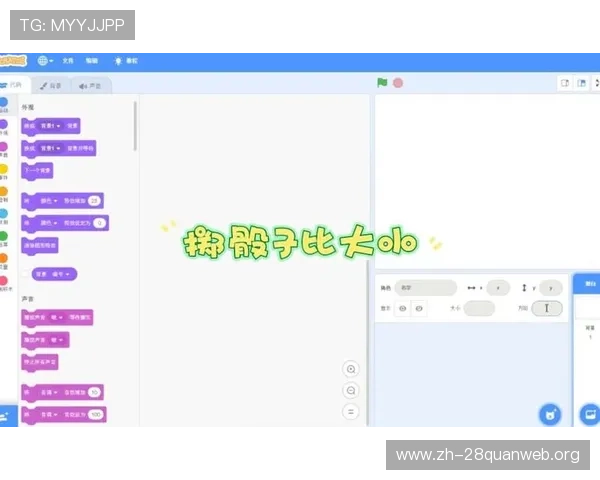Screen dimensions: 600x480
Task: Click the block palette scrollbar
Action: (x=135, y=126)
